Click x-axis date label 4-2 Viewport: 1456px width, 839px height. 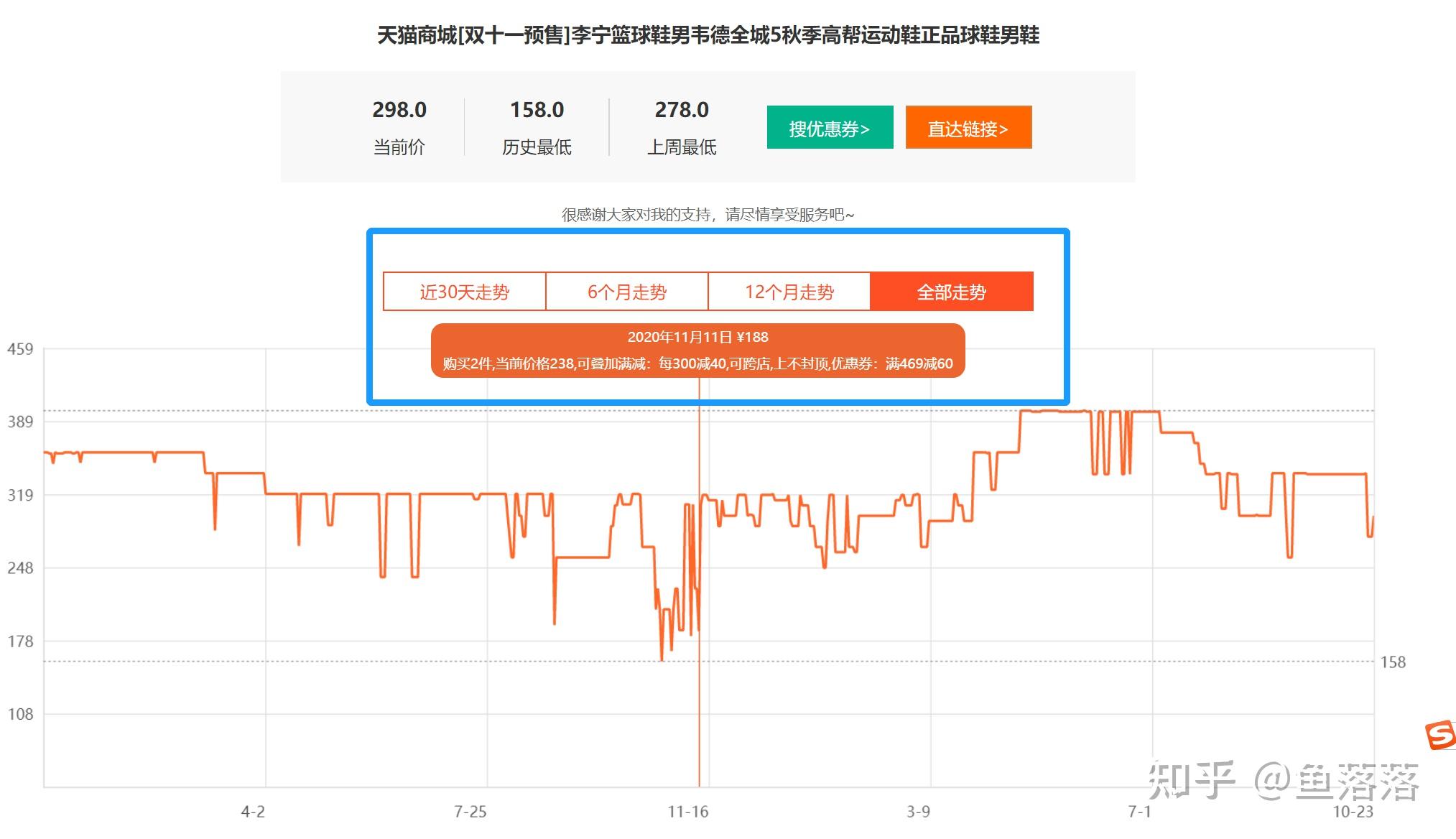tap(253, 812)
